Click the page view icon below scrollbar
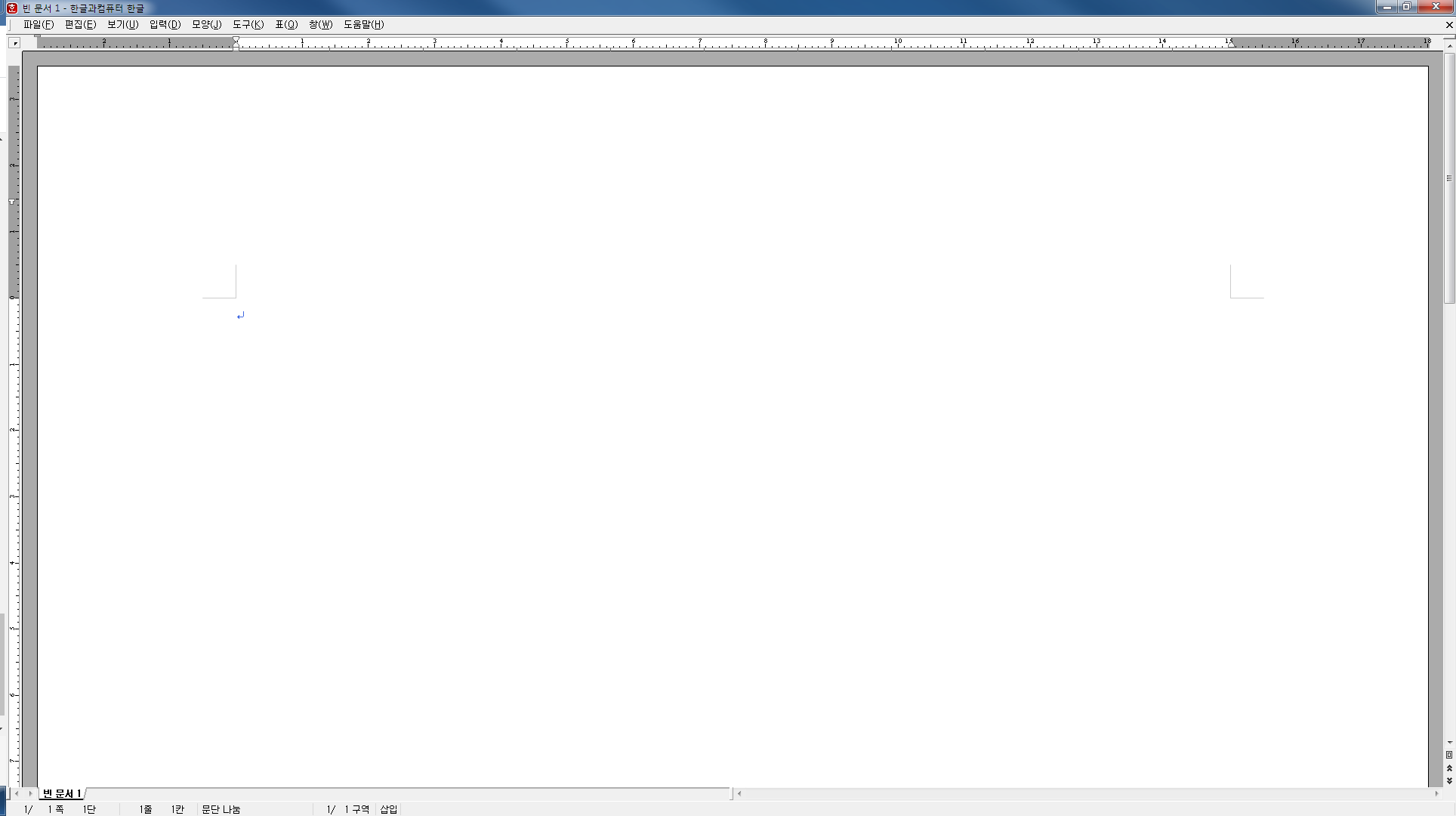This screenshot has height=816, width=1456. 1449,755
